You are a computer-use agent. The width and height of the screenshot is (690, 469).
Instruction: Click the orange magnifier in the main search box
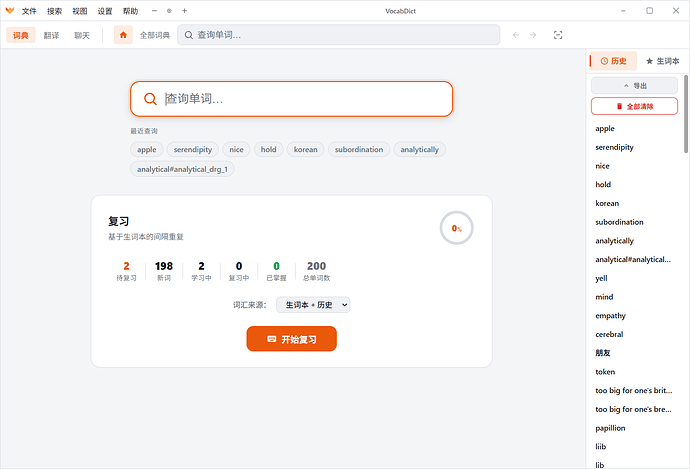150,99
